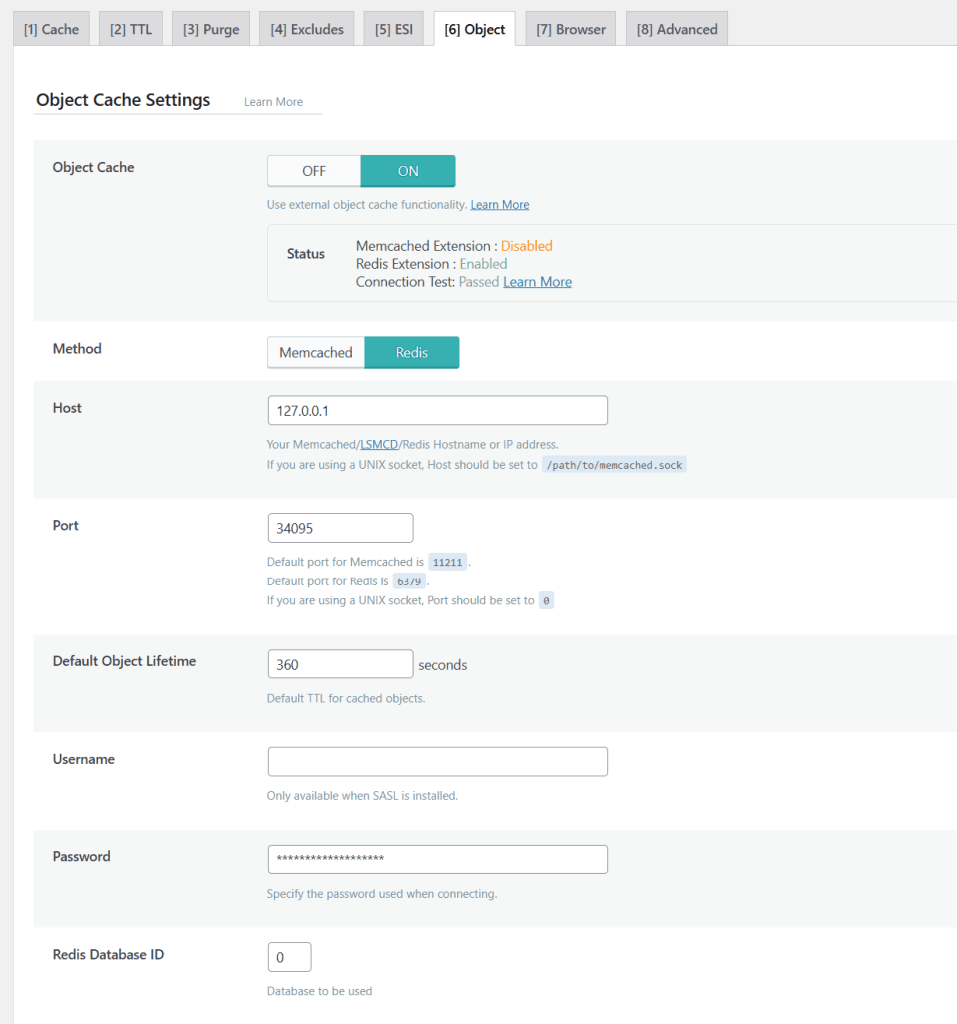The image size is (957, 1024).
Task: Open Learn More next to Connection Test Passed
Action: pos(537,281)
